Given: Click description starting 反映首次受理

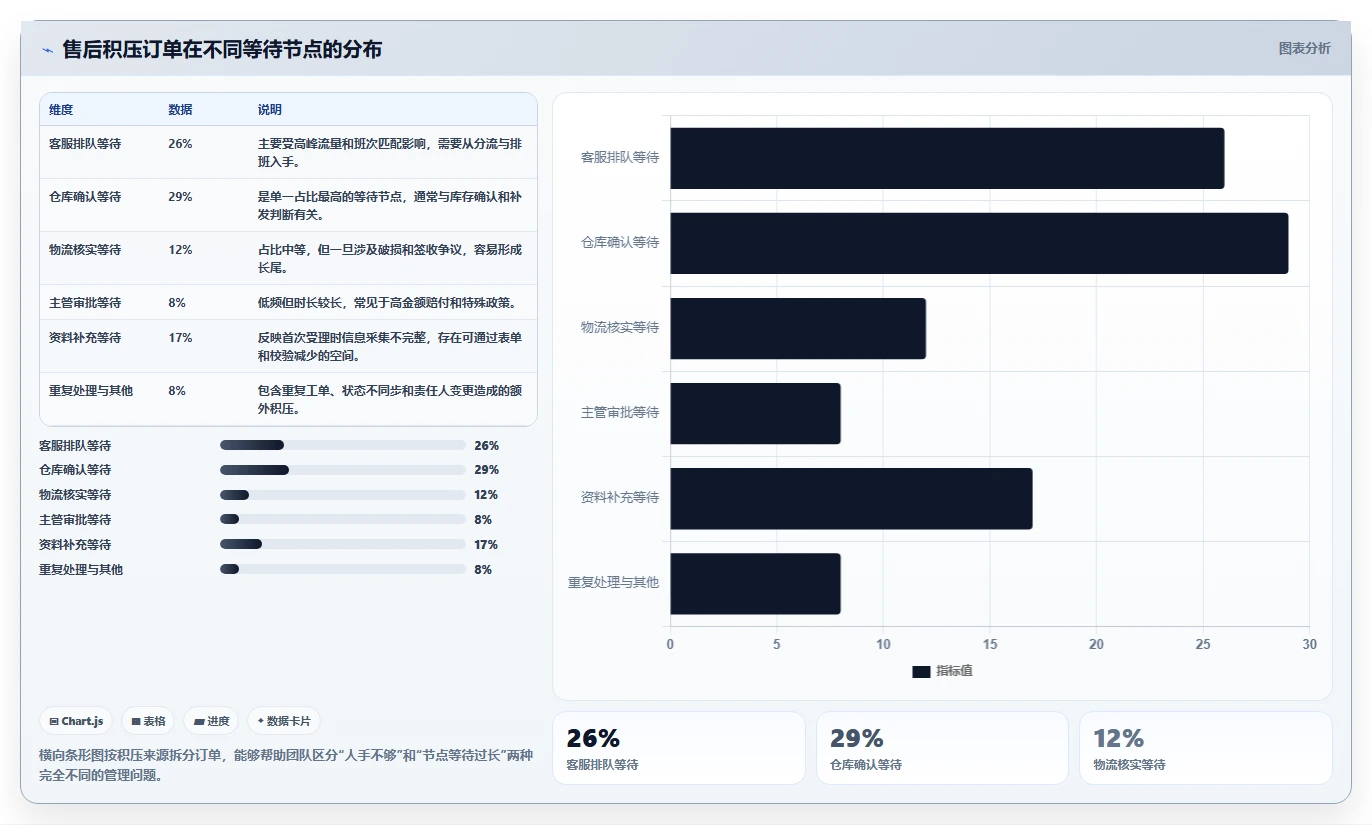Looking at the screenshot, I should pyautogui.click(x=390, y=347).
